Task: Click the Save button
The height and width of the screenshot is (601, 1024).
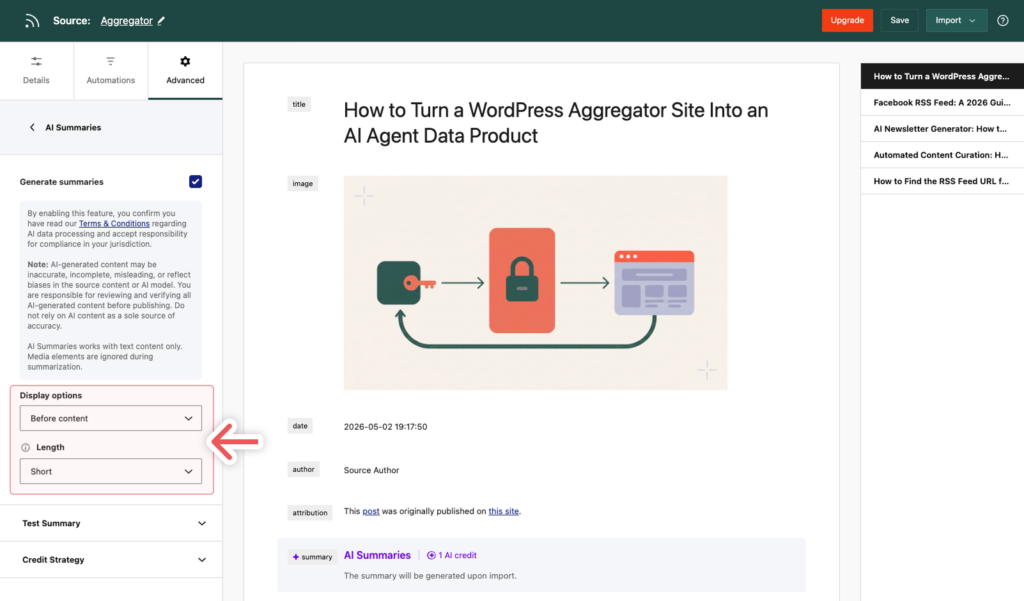Action: point(899,20)
